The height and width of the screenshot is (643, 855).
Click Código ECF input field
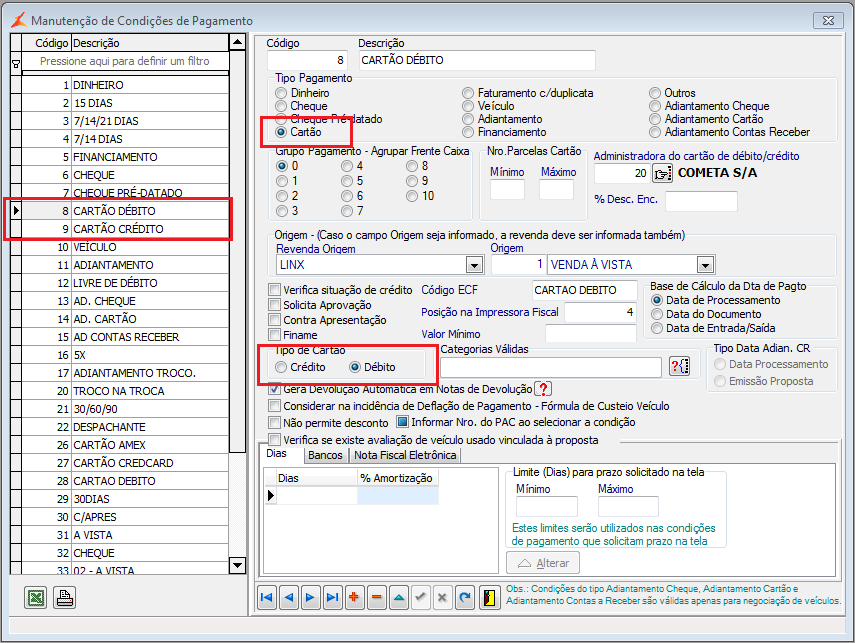click(x=585, y=290)
